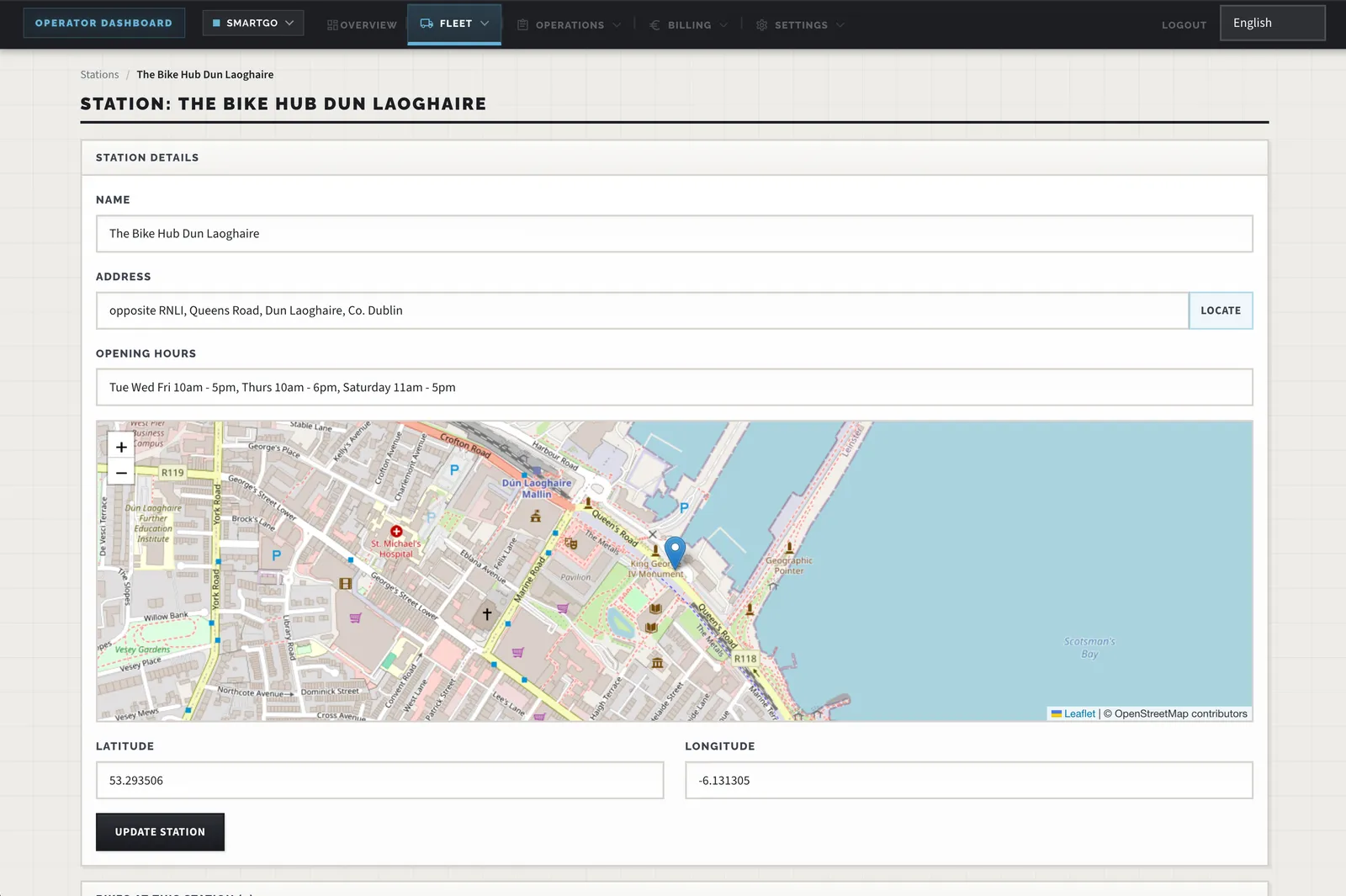
Task: Expand the Operations chevron arrow
Action: pos(617,25)
